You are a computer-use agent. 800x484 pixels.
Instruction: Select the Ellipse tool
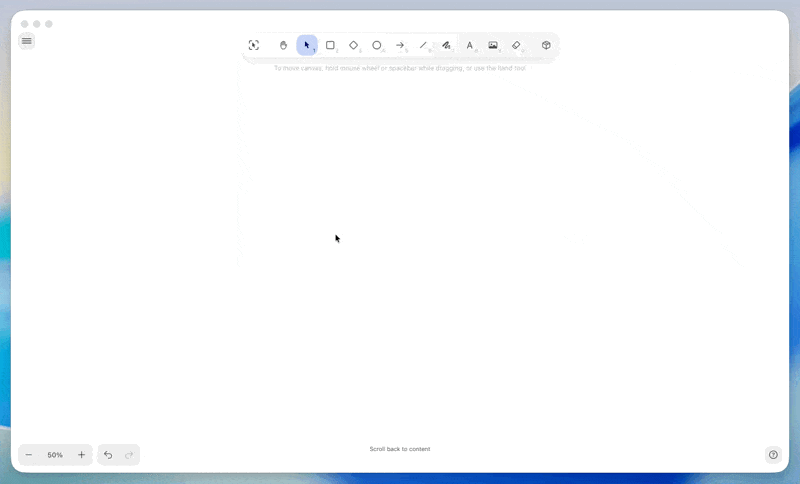[x=377, y=45]
